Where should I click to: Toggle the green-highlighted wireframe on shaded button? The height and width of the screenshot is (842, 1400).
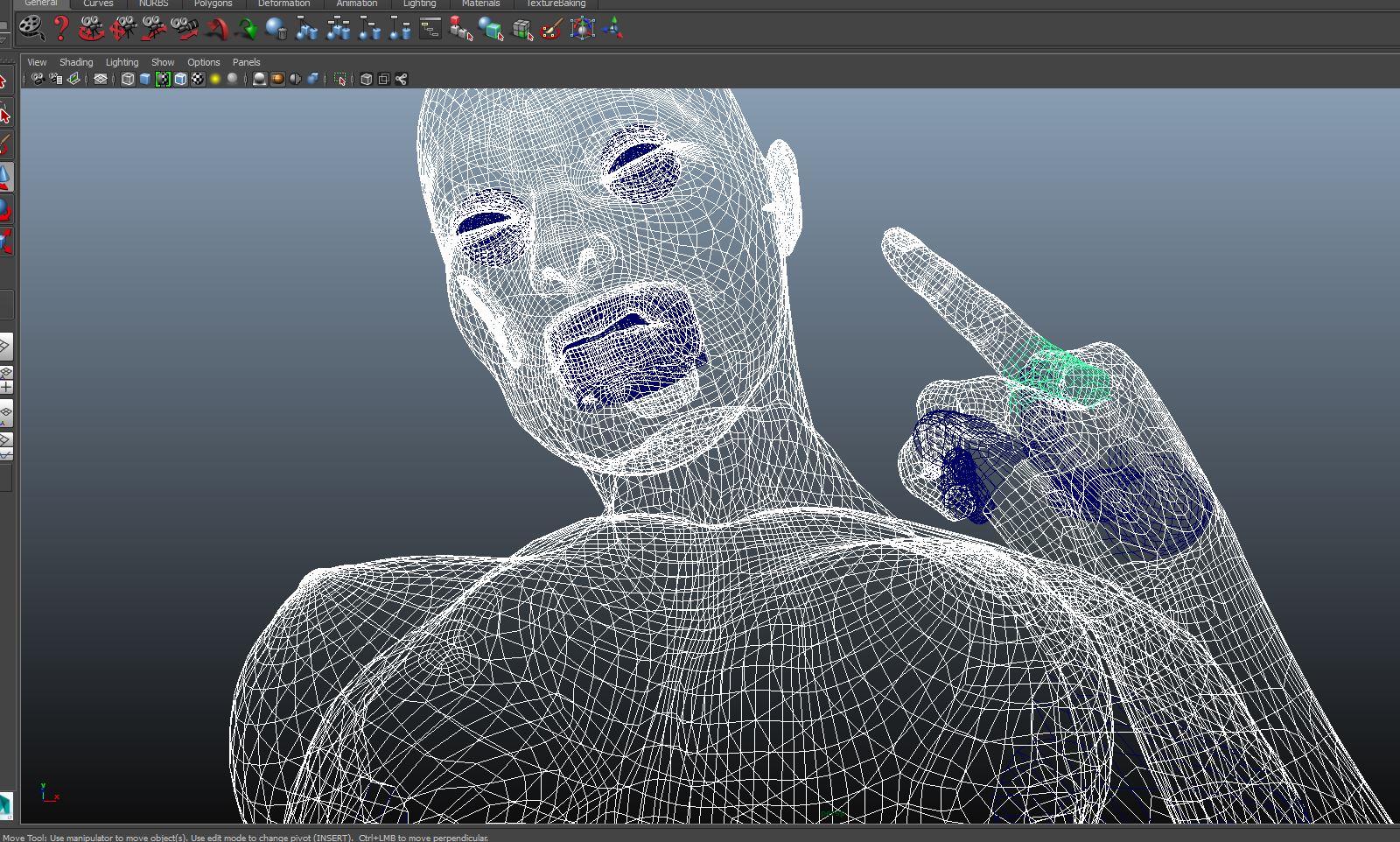tap(163, 79)
